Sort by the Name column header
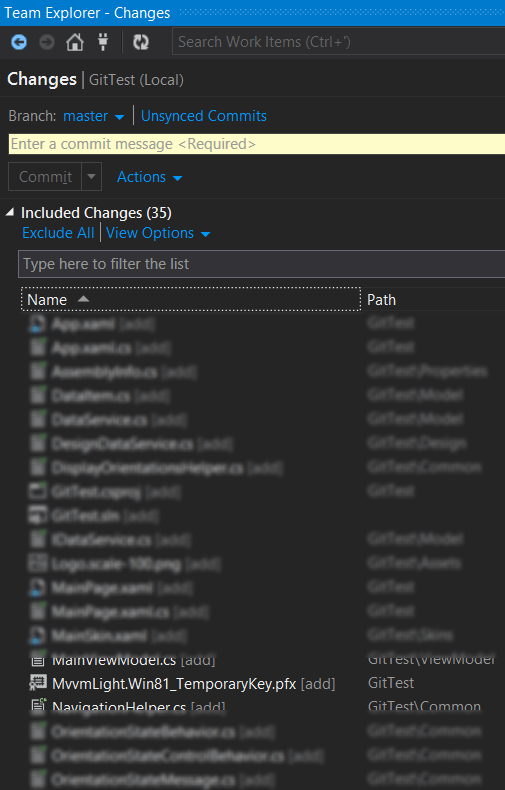The width and height of the screenshot is (505, 790). (191, 300)
